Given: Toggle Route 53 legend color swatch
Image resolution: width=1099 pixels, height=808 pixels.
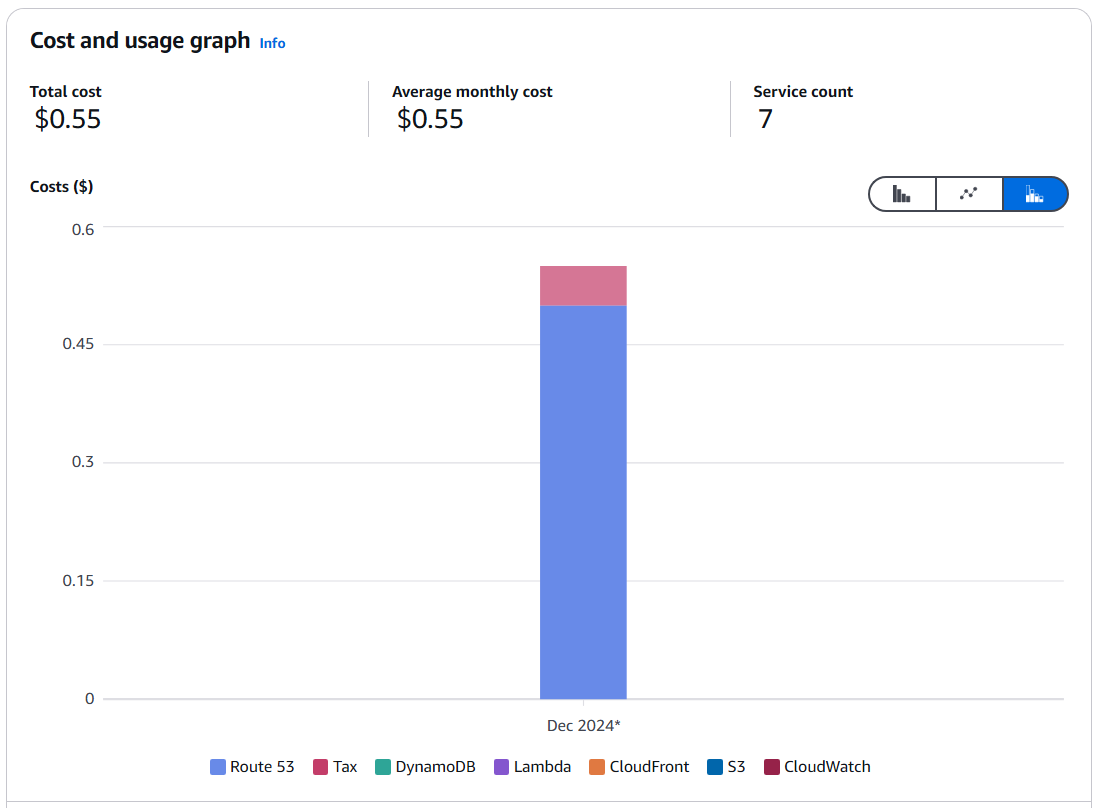Looking at the screenshot, I should click(x=218, y=767).
